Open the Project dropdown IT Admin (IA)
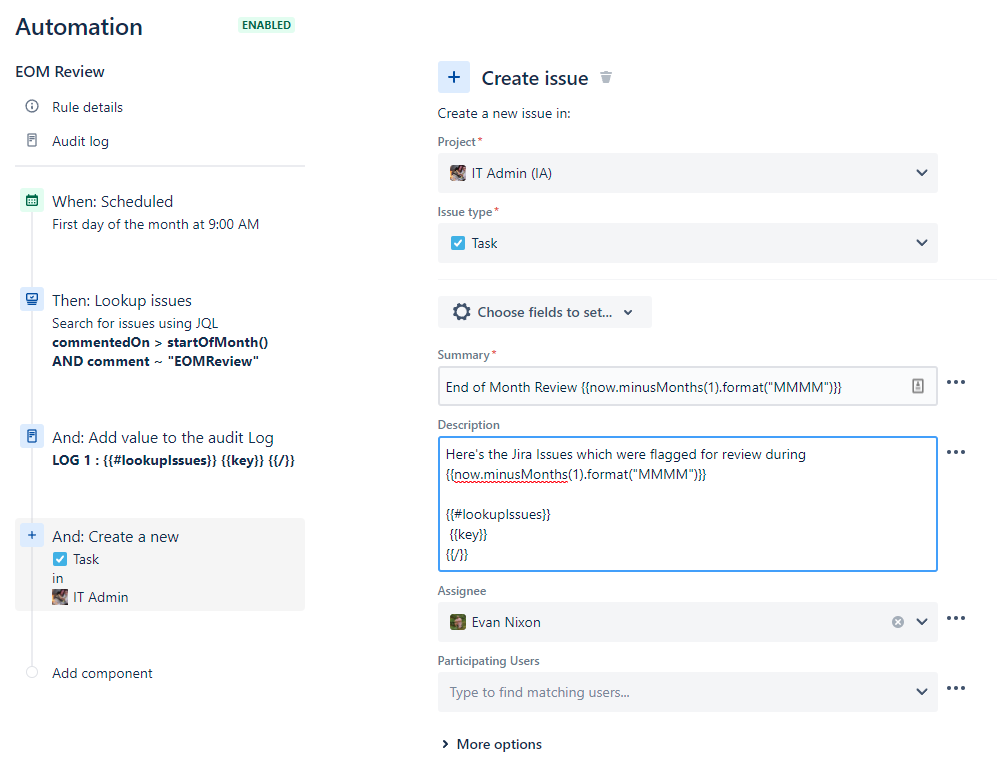The height and width of the screenshot is (774, 997). point(687,173)
